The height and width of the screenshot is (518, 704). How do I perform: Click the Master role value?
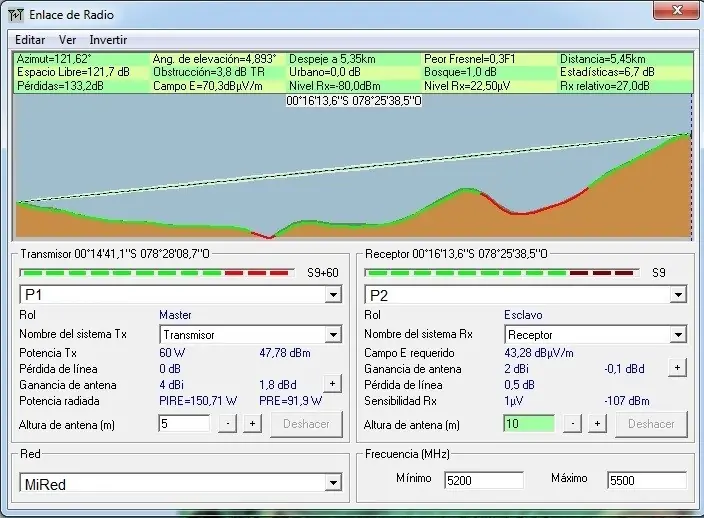pyautogui.click(x=175, y=315)
